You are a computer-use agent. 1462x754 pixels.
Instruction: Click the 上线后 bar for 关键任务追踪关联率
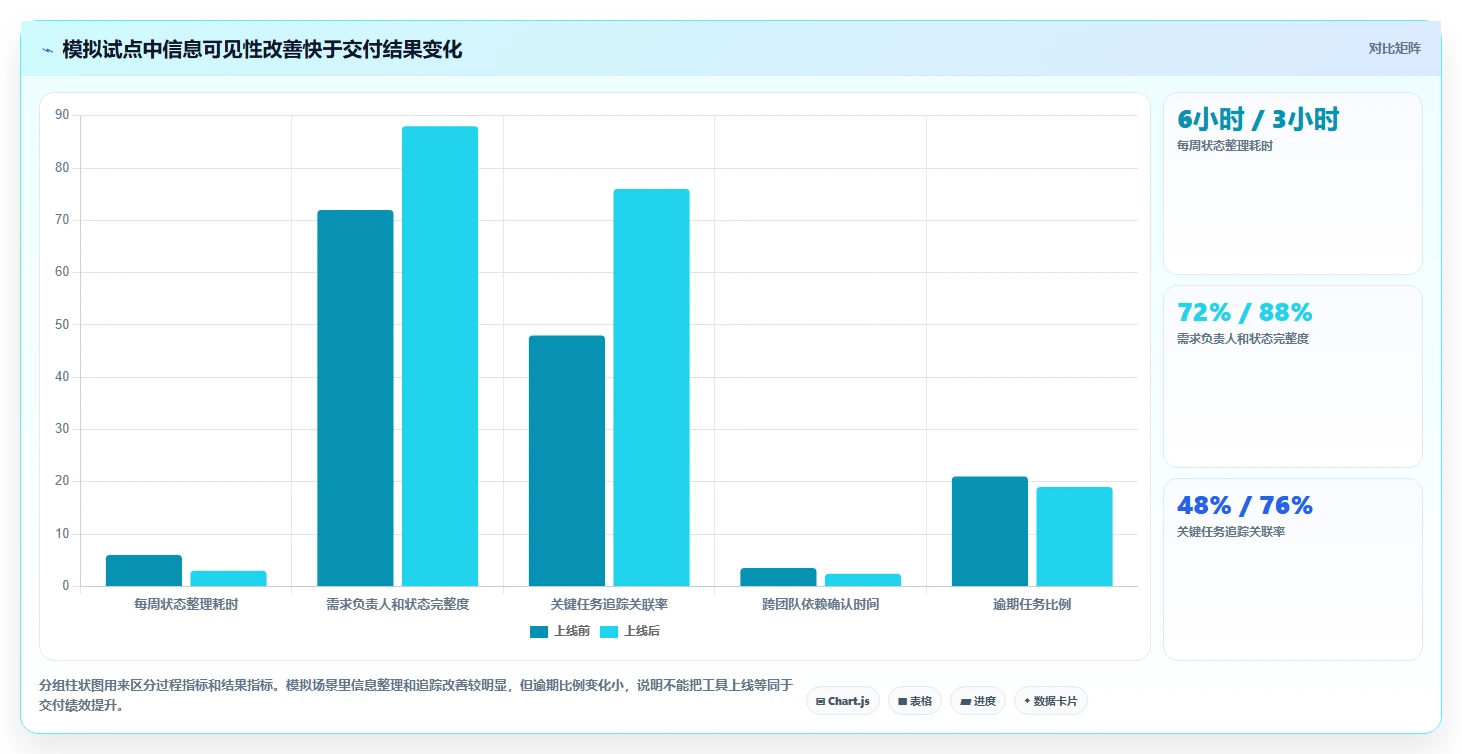(651, 387)
